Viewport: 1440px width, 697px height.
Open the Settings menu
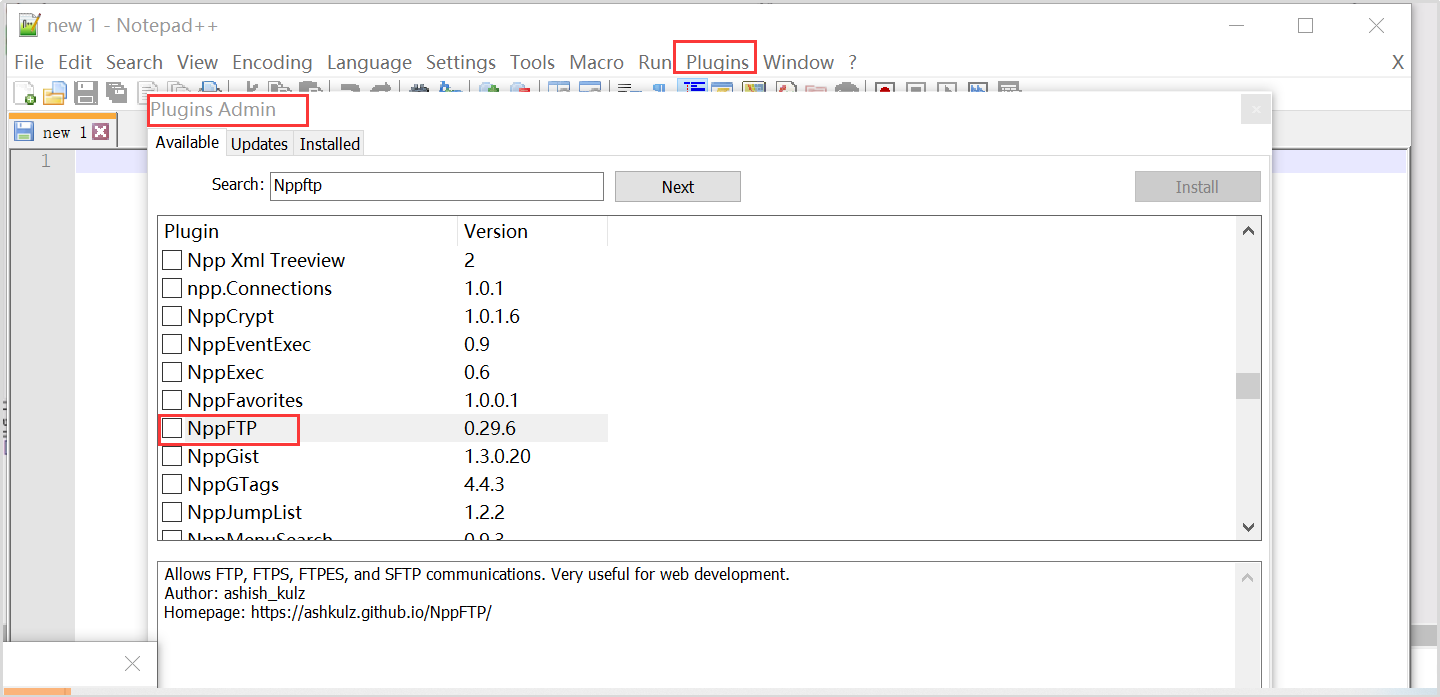(461, 62)
